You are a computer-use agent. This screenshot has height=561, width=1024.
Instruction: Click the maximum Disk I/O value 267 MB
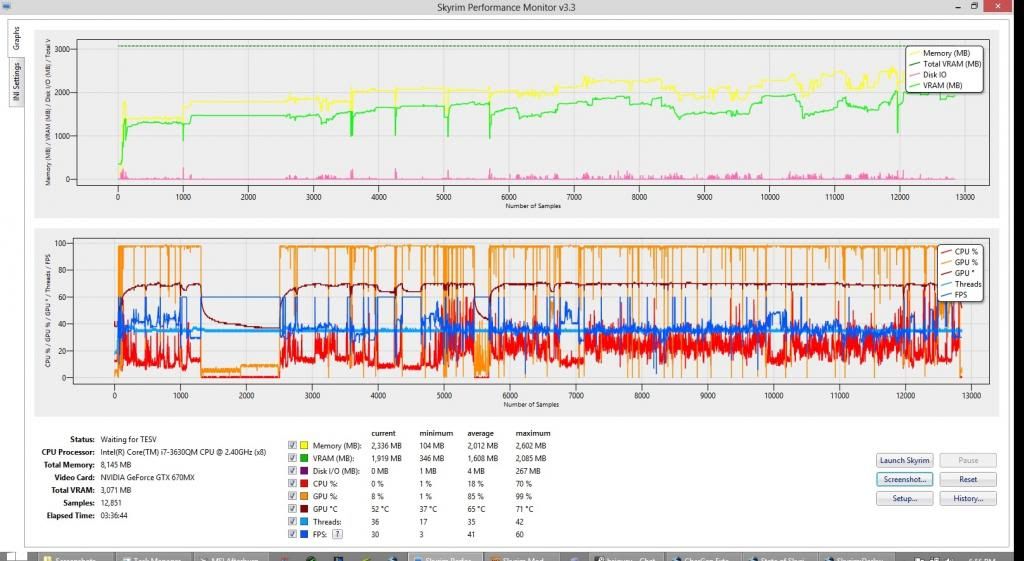tap(528, 471)
